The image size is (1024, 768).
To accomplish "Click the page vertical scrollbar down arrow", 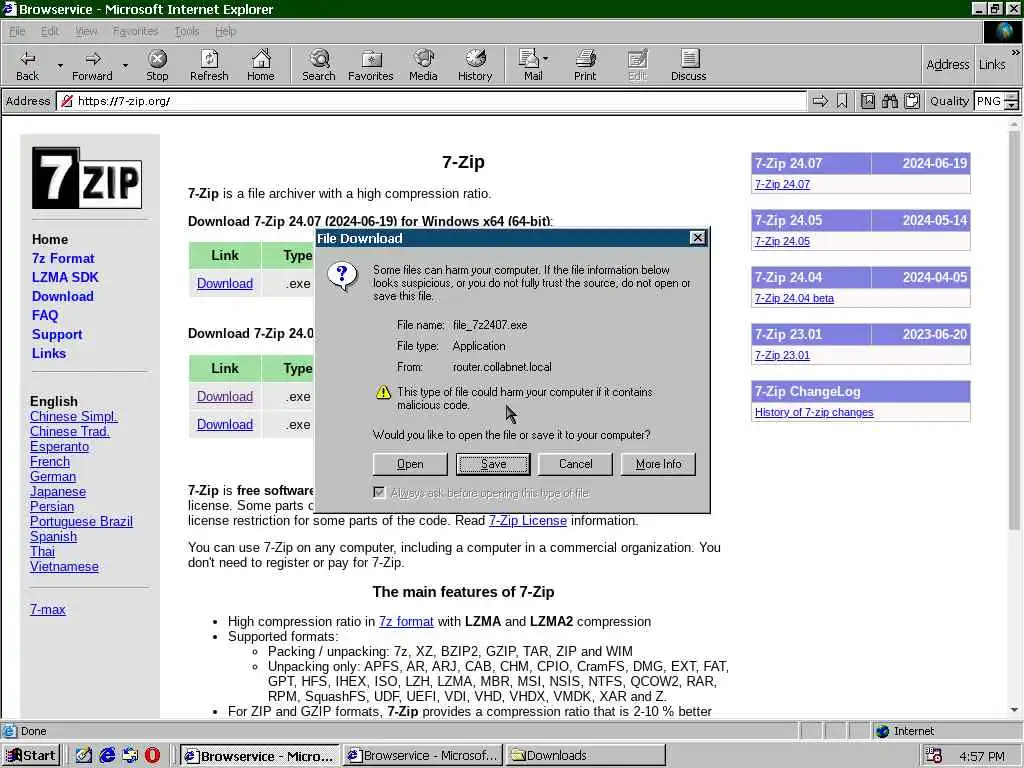I will [x=1014, y=709].
